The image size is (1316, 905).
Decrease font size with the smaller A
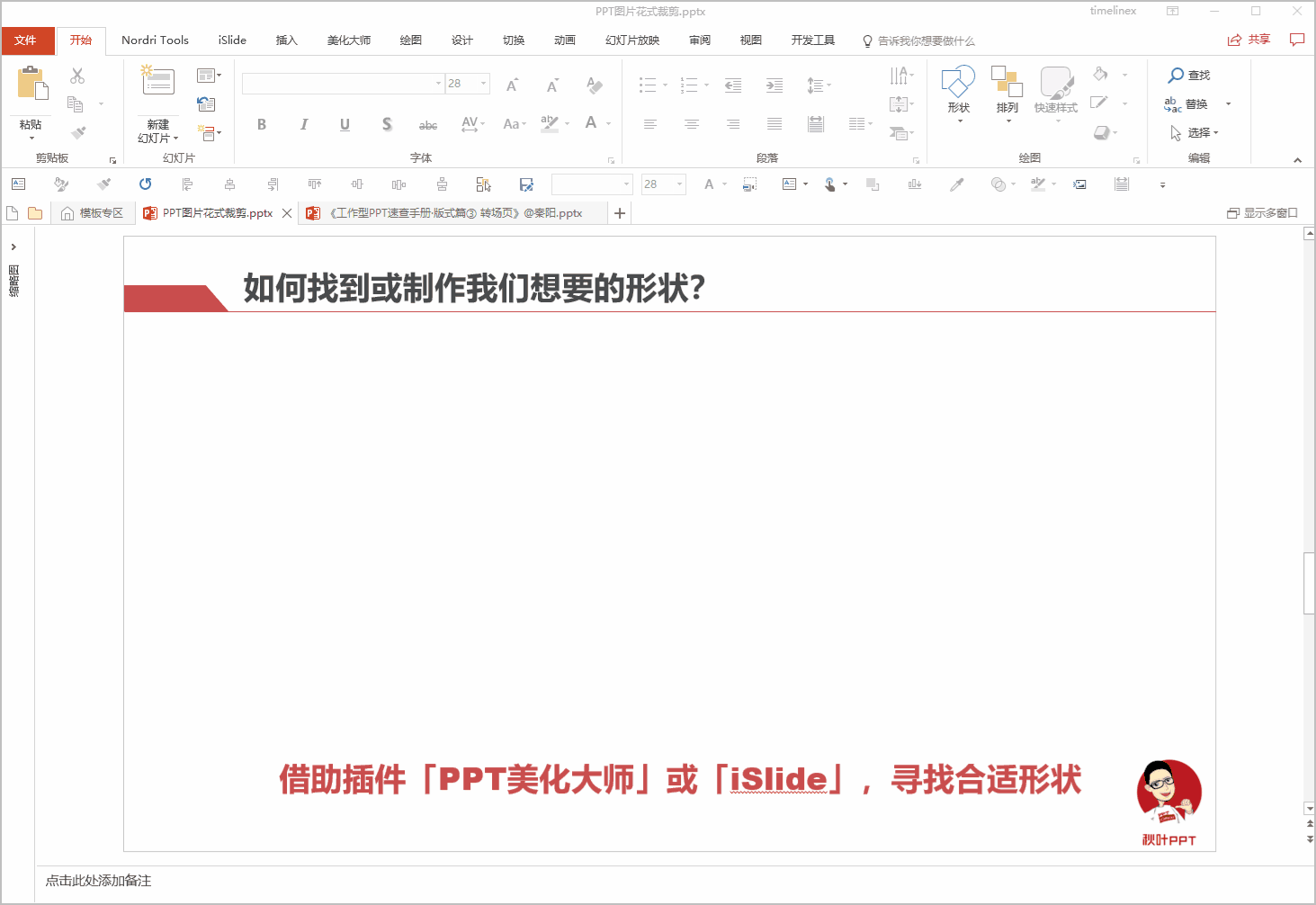(552, 85)
